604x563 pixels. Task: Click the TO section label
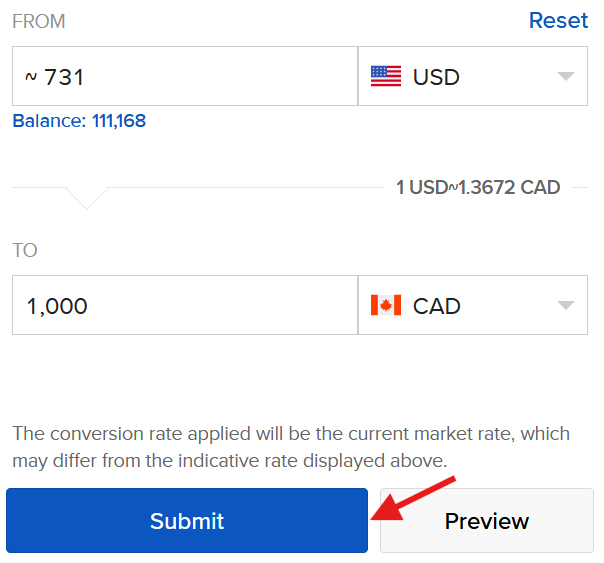[25, 250]
